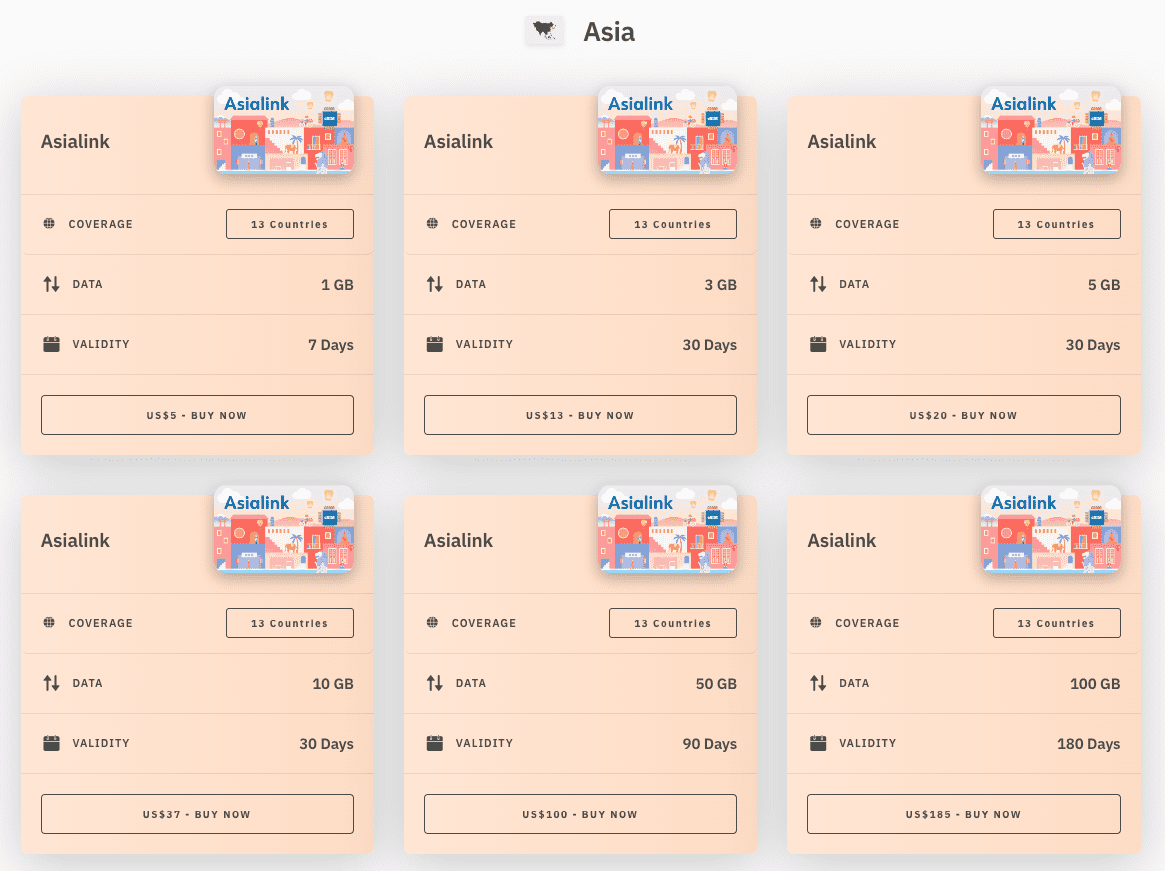
Task: Buy the US$13 Asialink plan
Action: 580,414
